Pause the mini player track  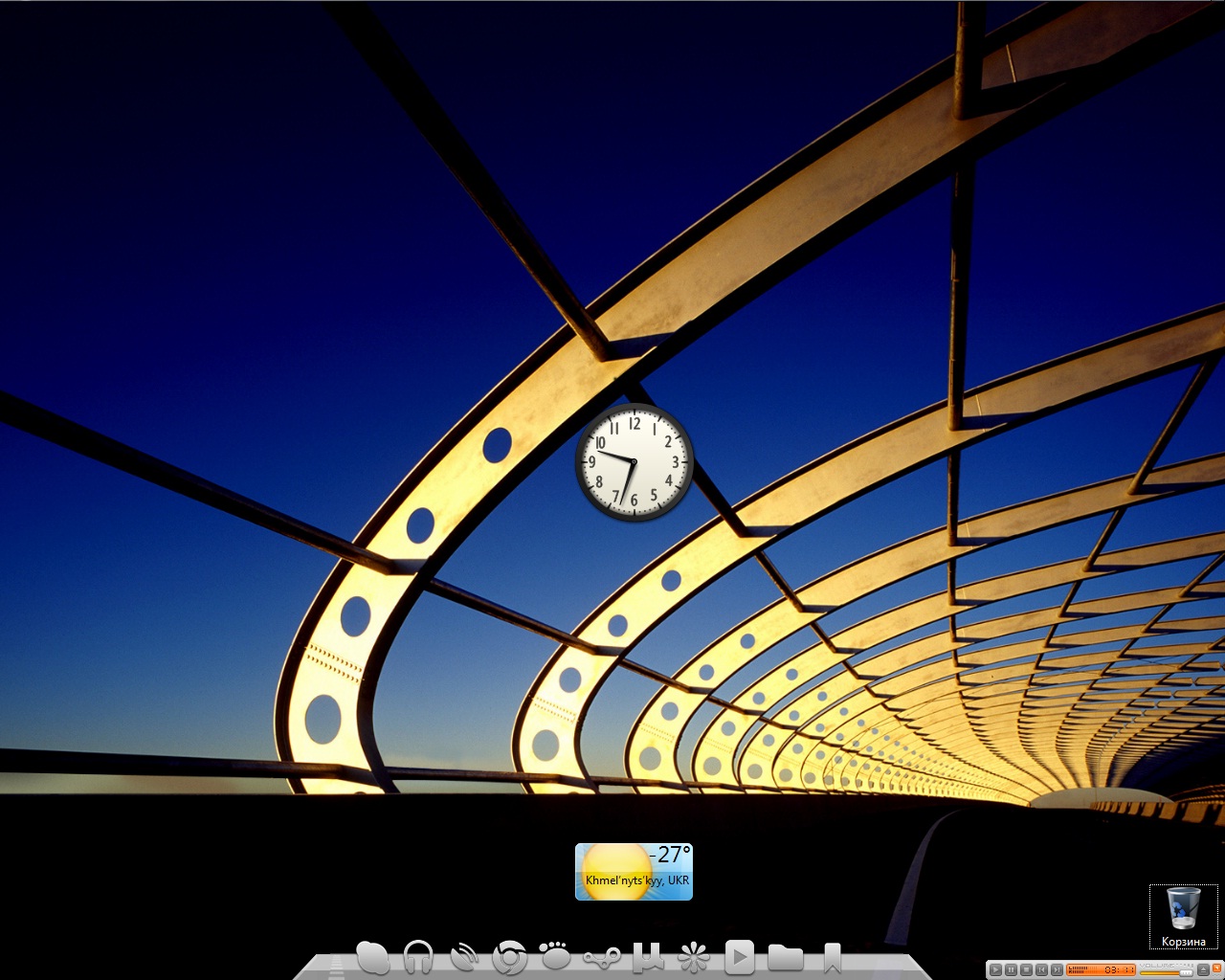pos(1011,969)
